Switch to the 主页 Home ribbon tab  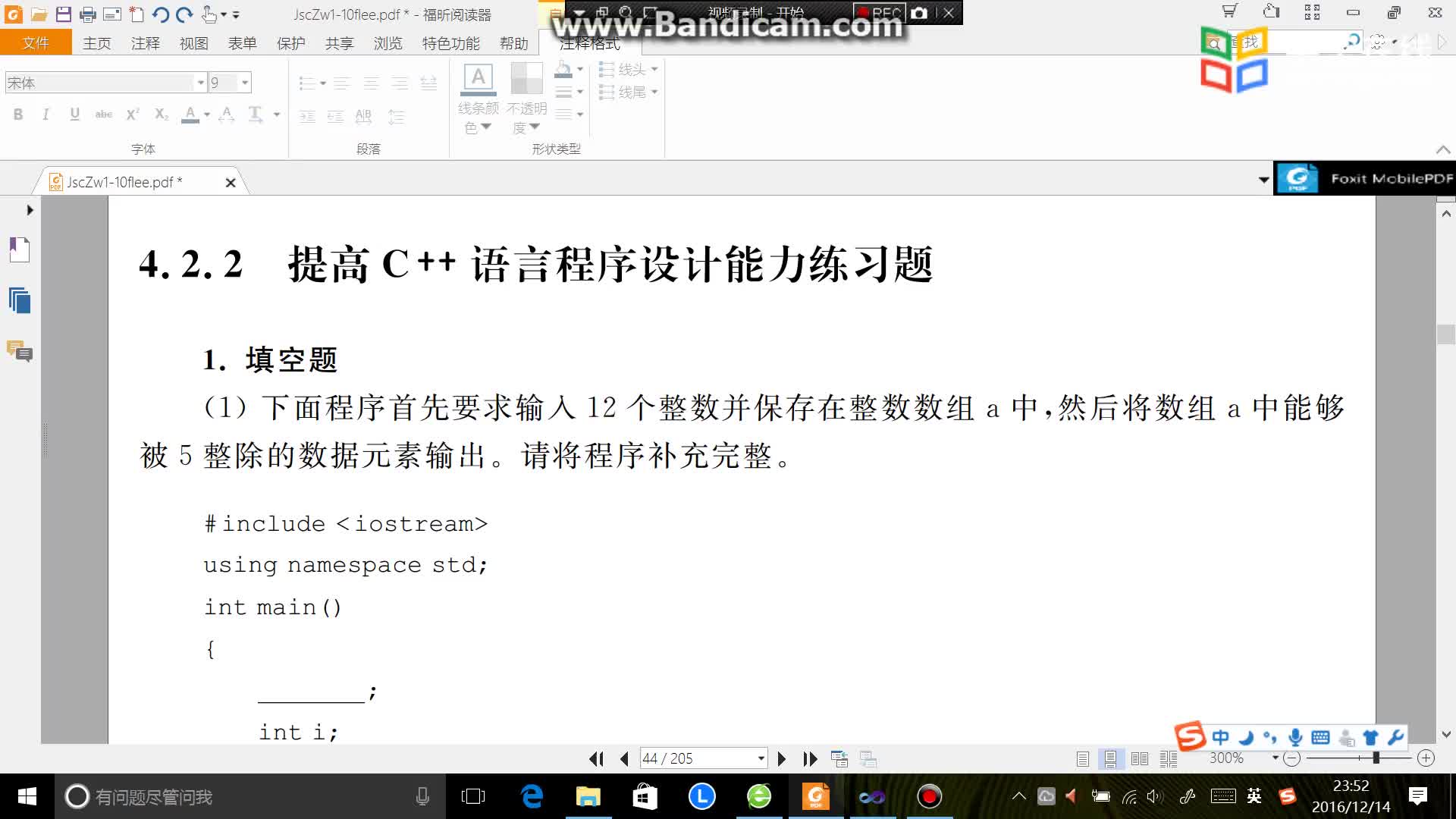[97, 43]
